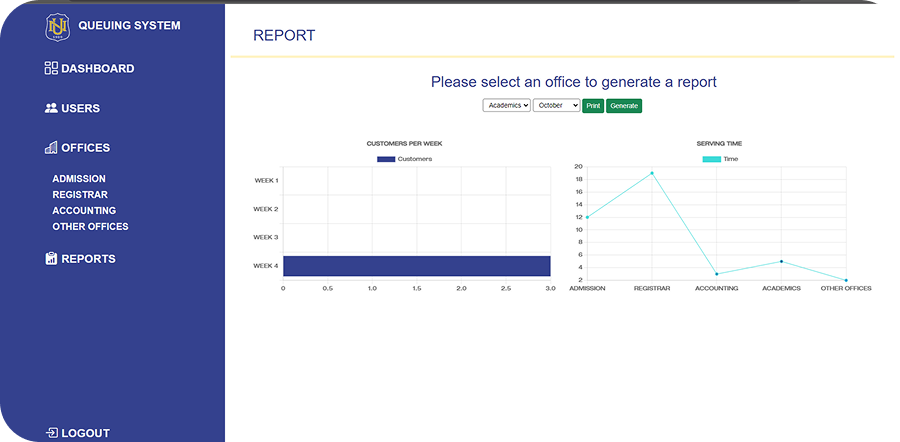This screenshot has height=442, width=900.
Task: Open the Academics office dropdown
Action: pyautogui.click(x=506, y=106)
